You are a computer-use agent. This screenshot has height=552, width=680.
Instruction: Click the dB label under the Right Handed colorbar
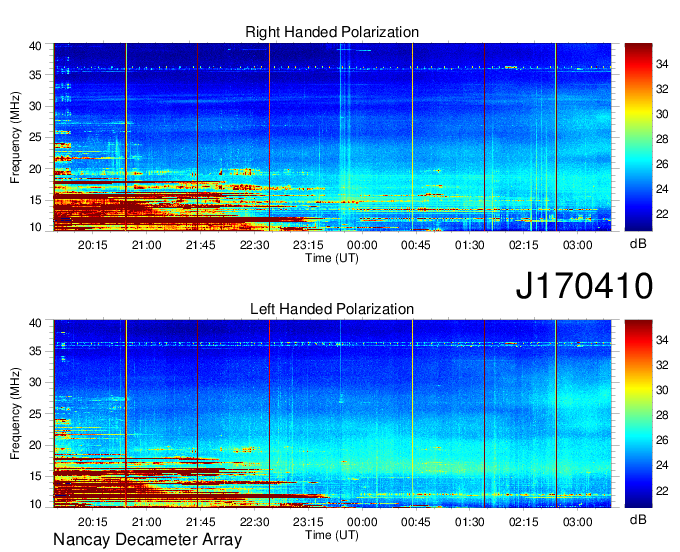638,244
